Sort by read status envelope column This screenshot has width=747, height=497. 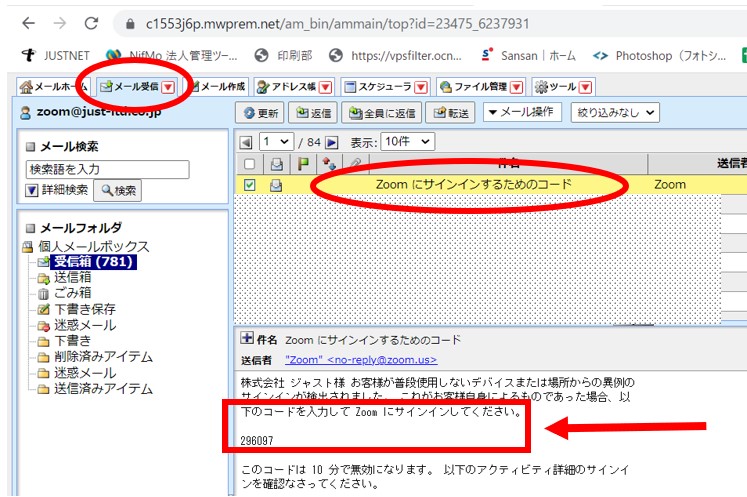(276, 164)
